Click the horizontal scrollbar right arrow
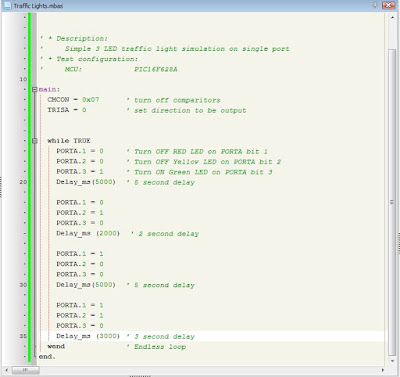The image size is (400, 377). point(382,370)
